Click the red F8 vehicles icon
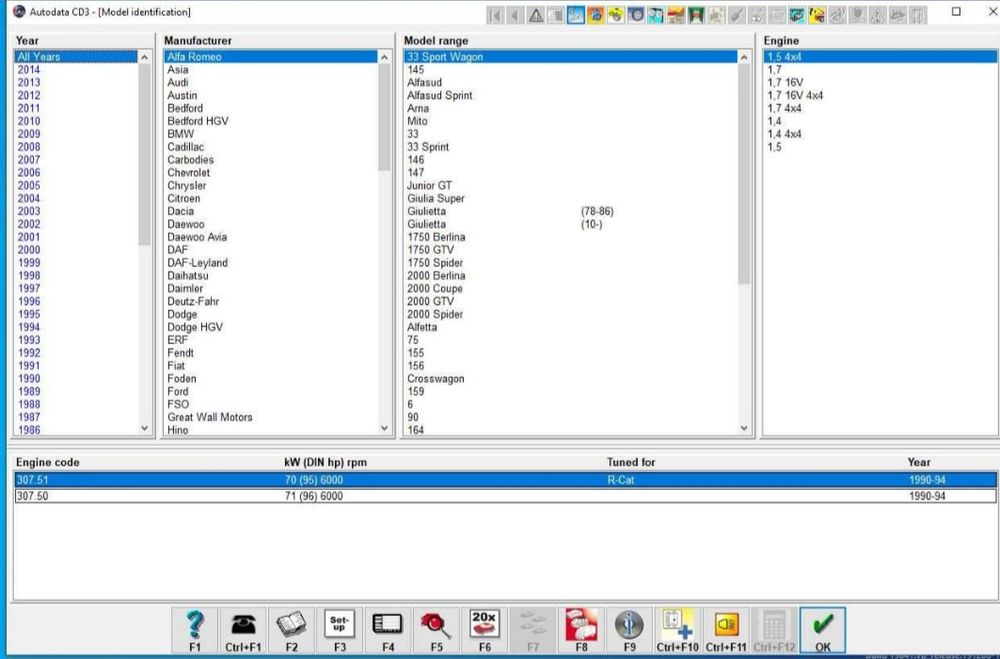1000x659 pixels. coord(580,626)
